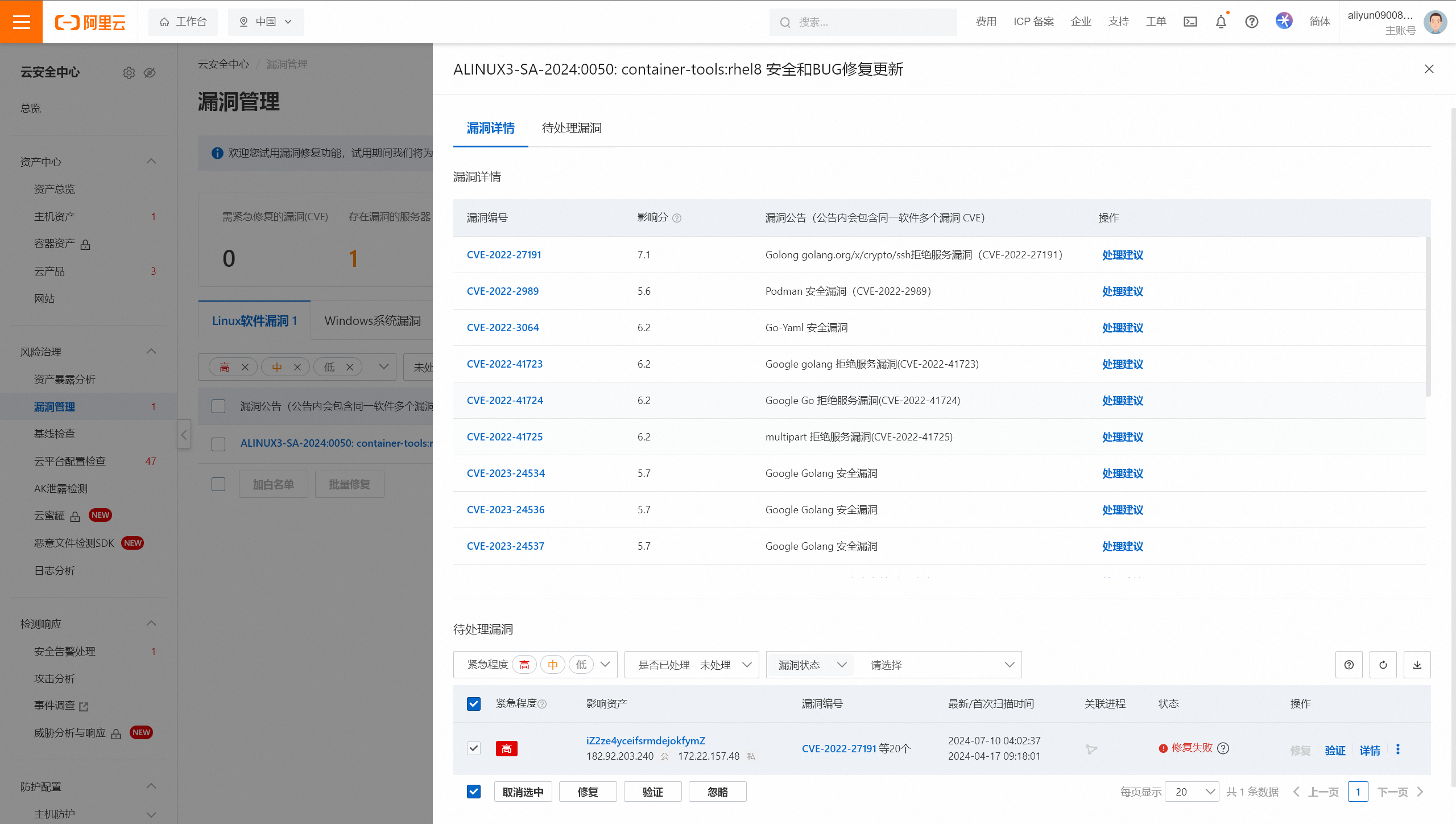1456x824 pixels.
Task: Click info icon next to 影响分
Action: click(x=677, y=218)
